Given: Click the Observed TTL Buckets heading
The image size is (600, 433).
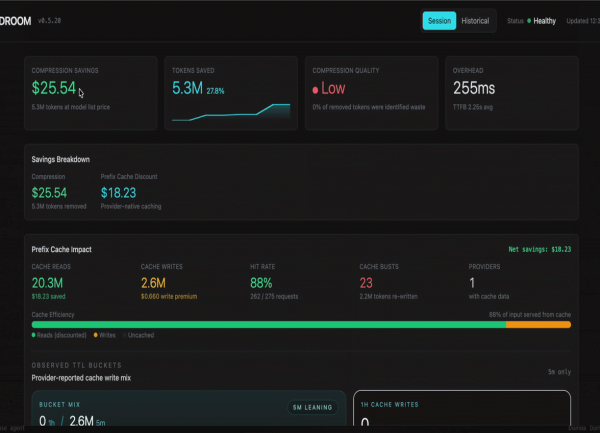Looking at the screenshot, I should (76, 365).
